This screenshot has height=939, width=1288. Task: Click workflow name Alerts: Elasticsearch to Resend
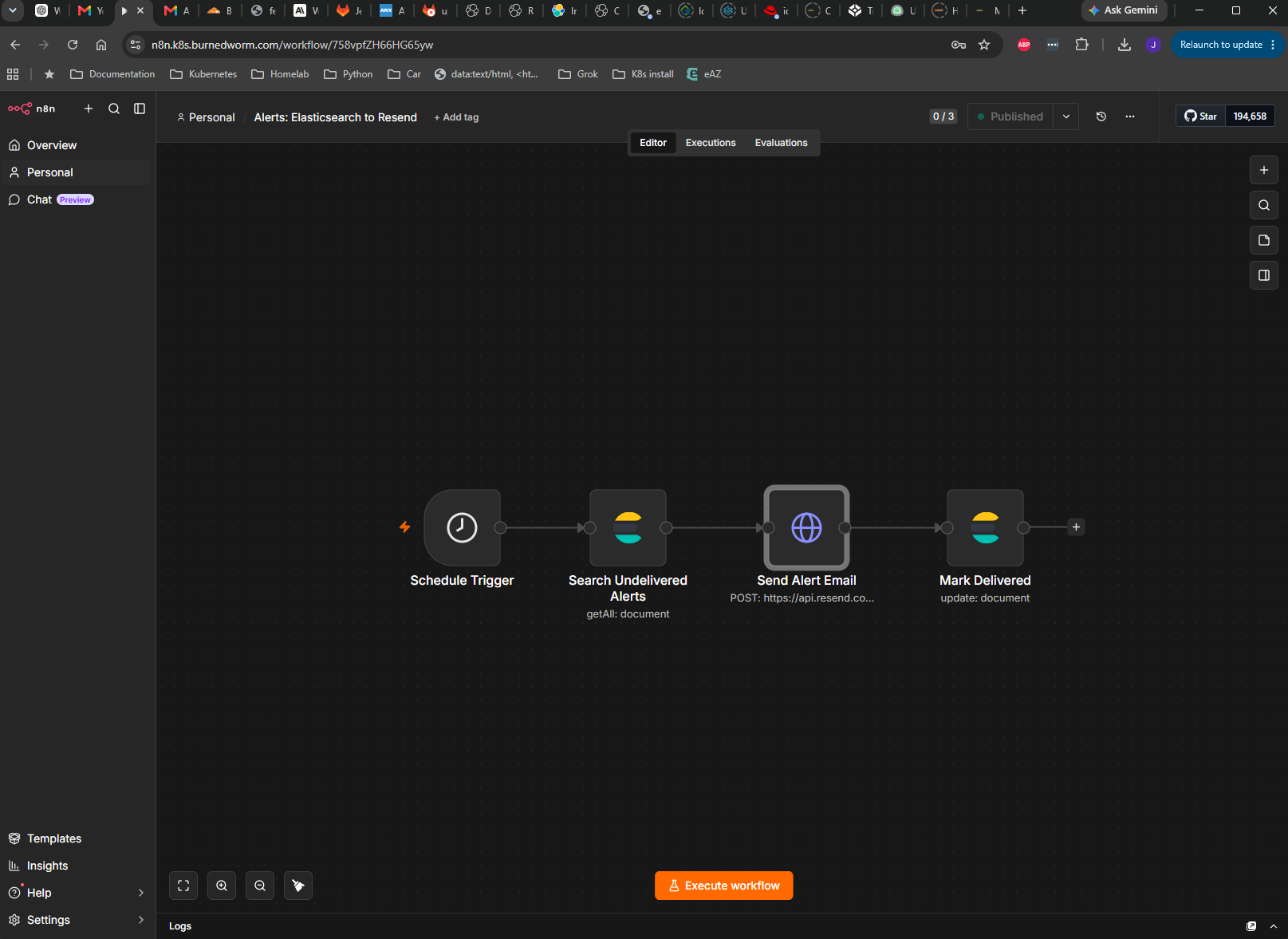pyautogui.click(x=336, y=117)
